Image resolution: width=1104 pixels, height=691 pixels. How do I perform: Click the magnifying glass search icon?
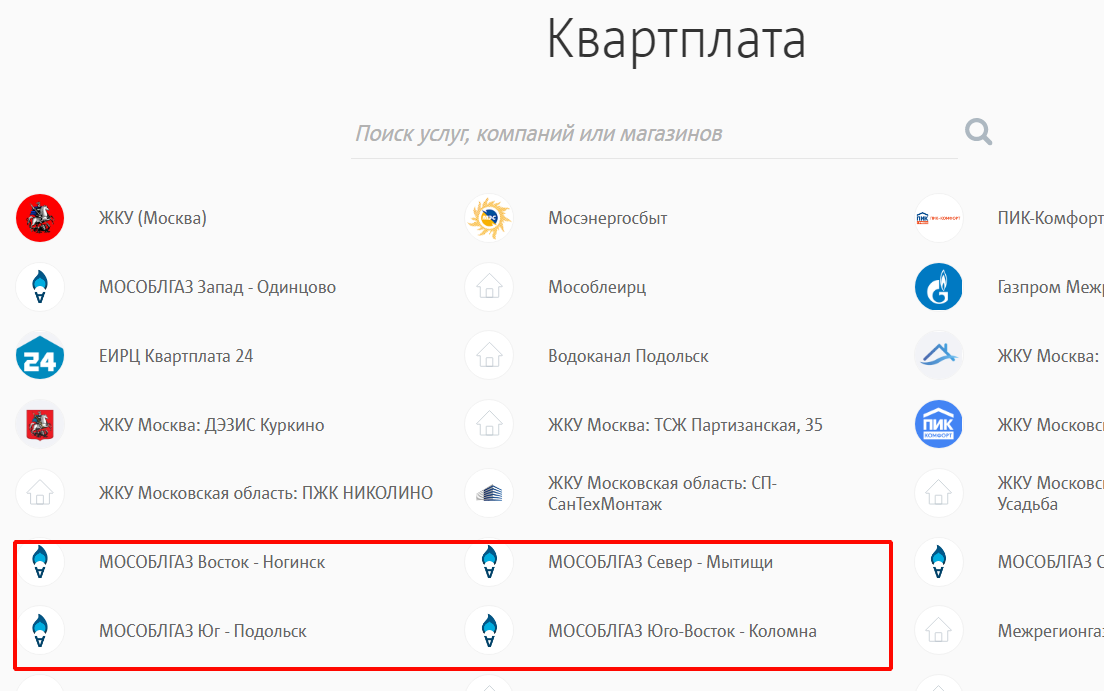click(x=978, y=132)
